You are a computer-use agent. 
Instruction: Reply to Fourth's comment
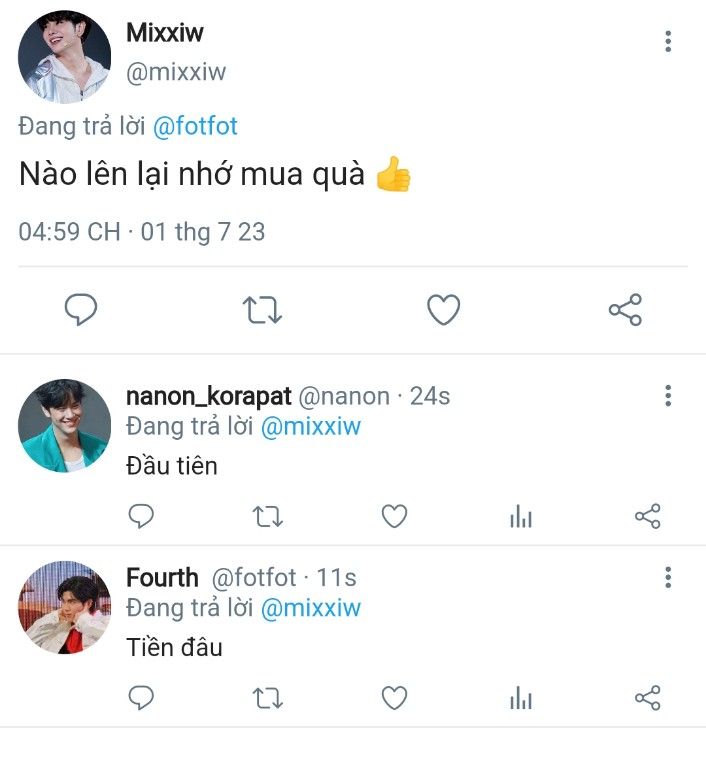tap(142, 697)
